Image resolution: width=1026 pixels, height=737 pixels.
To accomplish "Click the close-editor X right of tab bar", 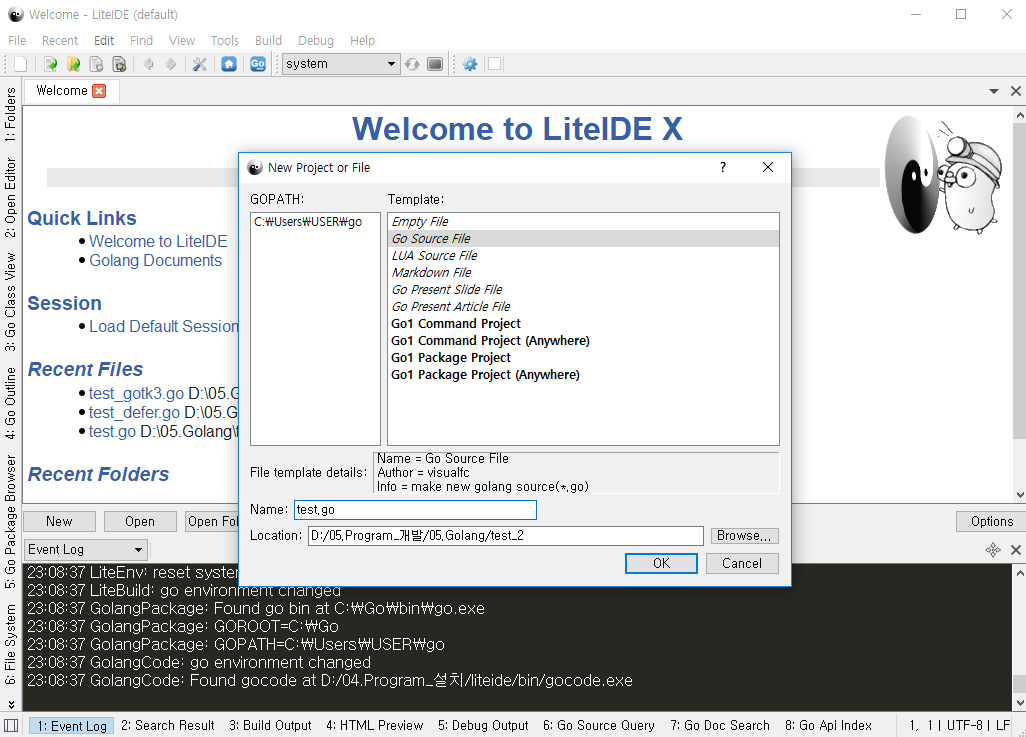I will [1016, 91].
